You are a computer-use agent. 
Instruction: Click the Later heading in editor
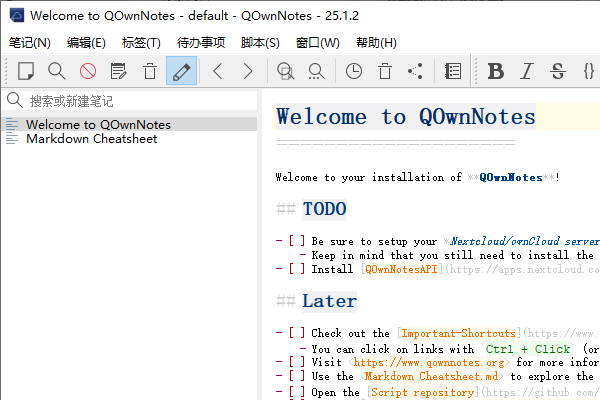tap(329, 301)
